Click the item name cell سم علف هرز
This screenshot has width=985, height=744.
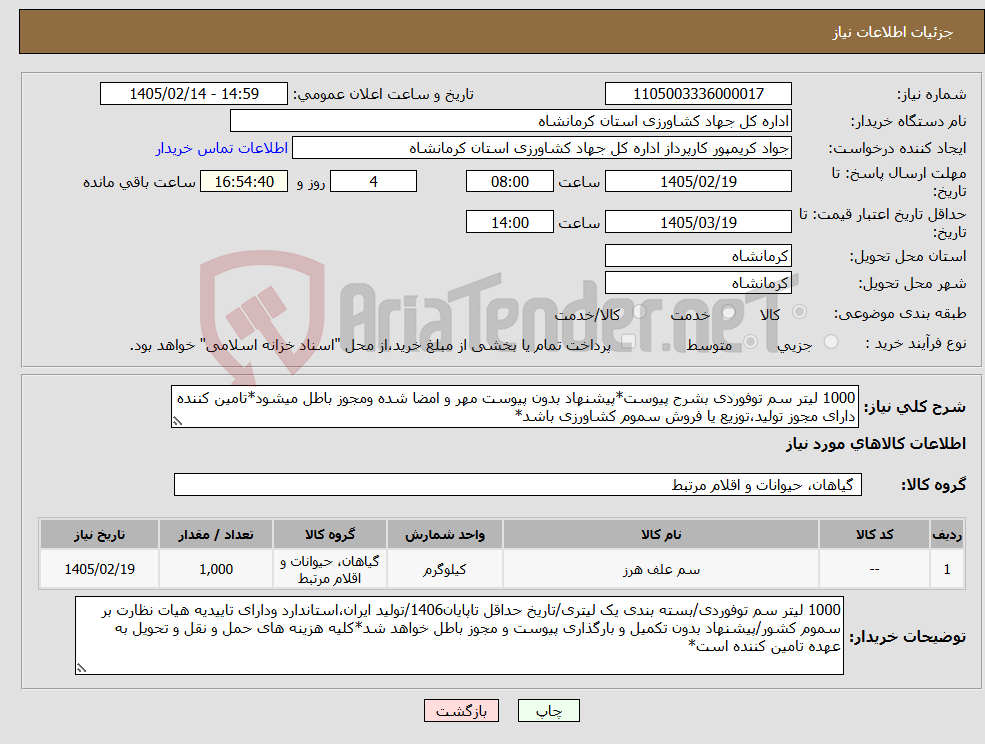[x=661, y=569]
